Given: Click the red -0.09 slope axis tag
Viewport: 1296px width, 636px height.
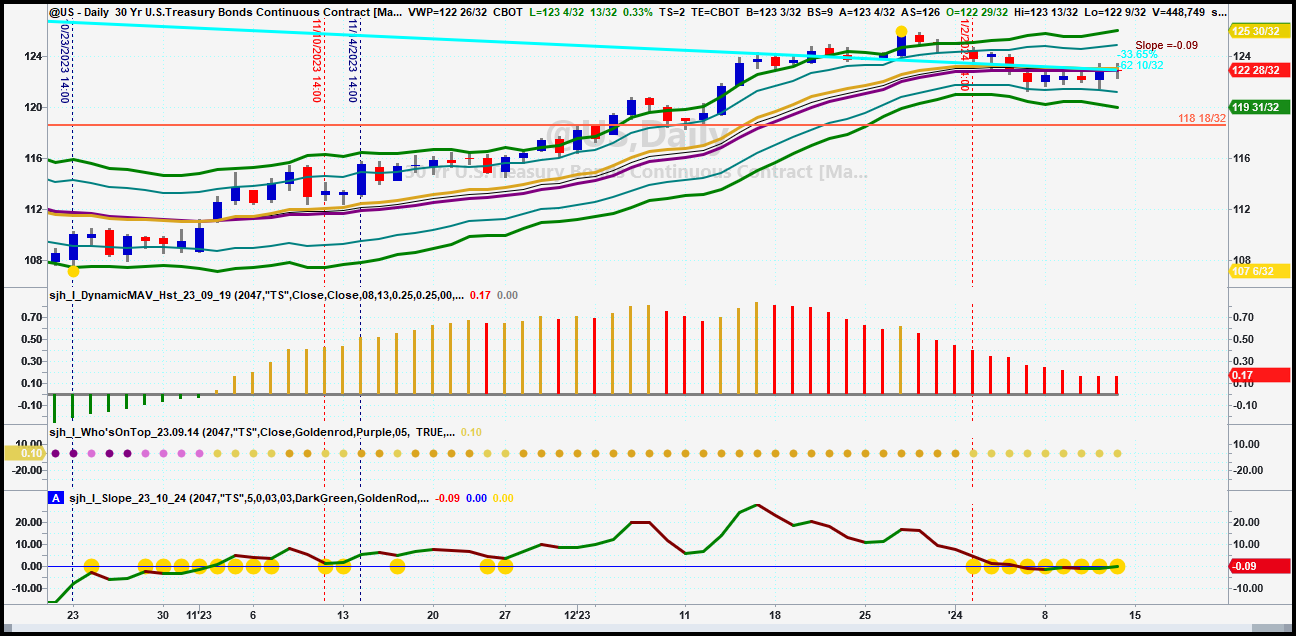Looking at the screenshot, I should coord(1260,567).
